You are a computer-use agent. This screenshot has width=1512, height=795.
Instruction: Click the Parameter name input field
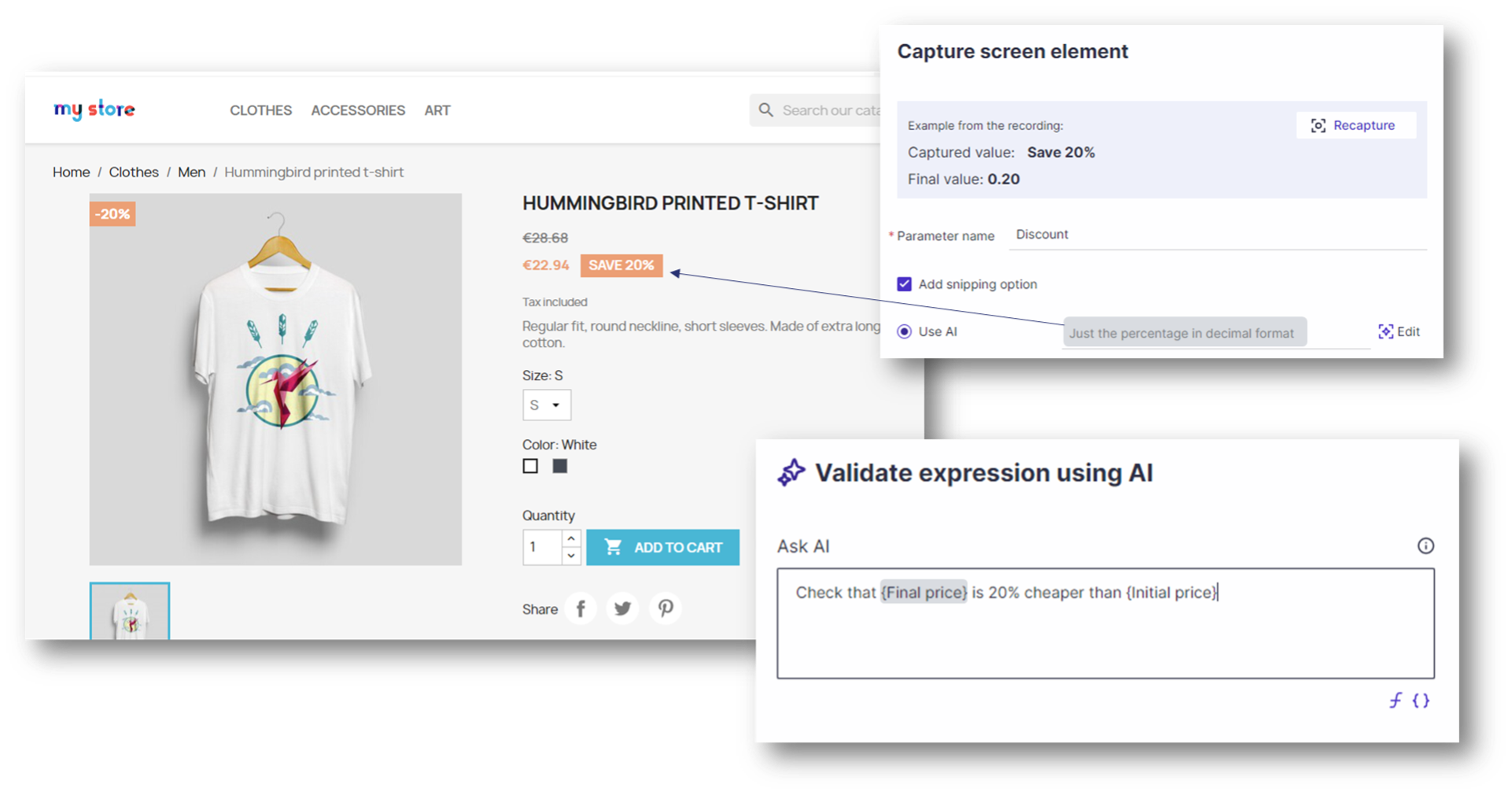[1215, 235]
